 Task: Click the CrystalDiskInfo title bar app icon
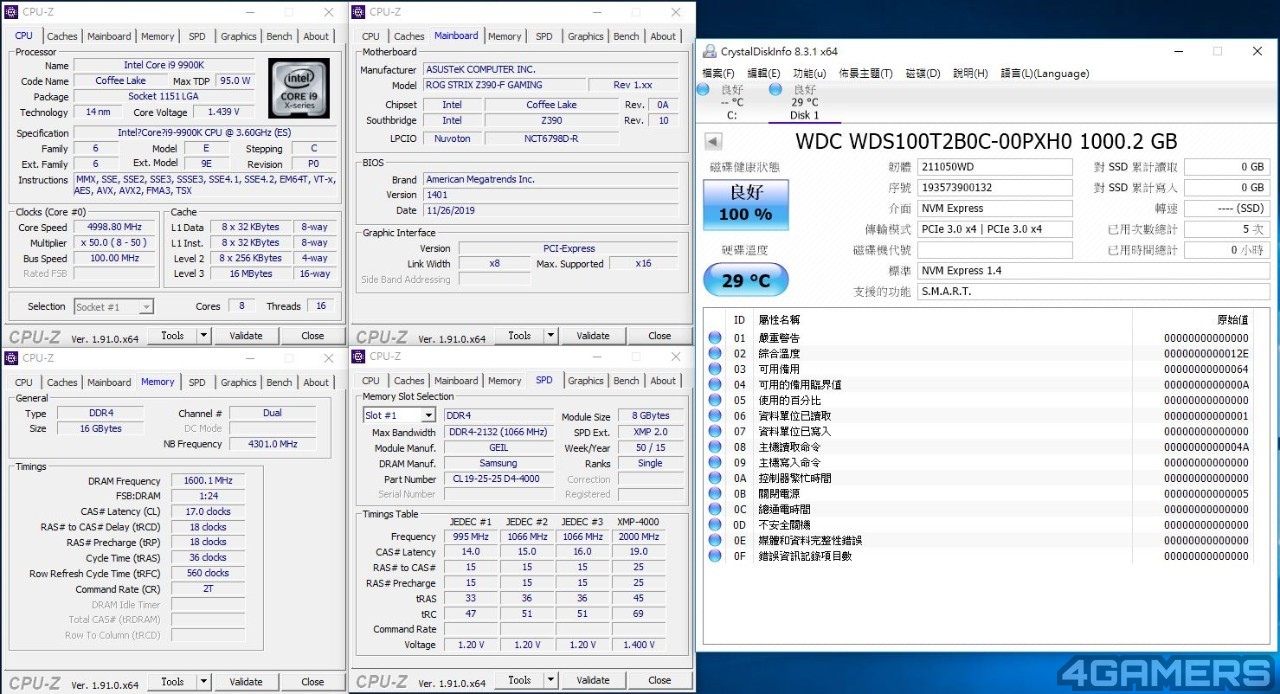pos(709,51)
